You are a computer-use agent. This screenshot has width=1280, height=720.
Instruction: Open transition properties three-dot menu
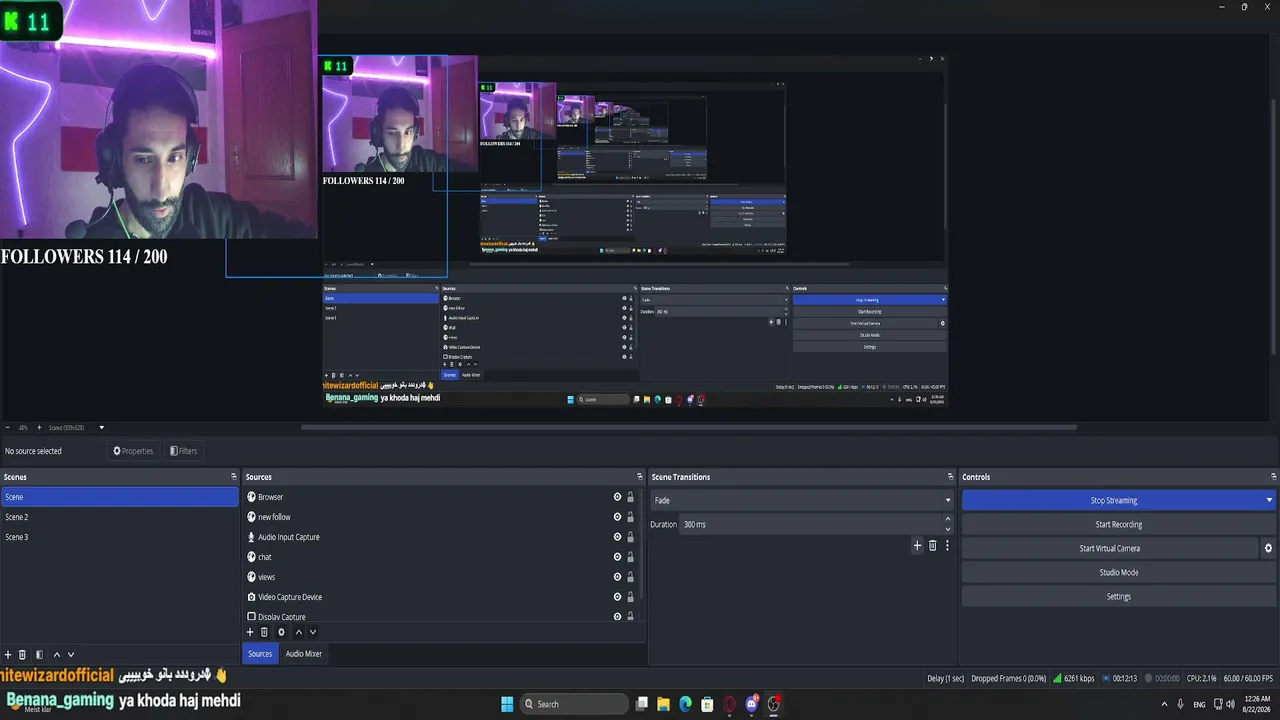tap(947, 545)
